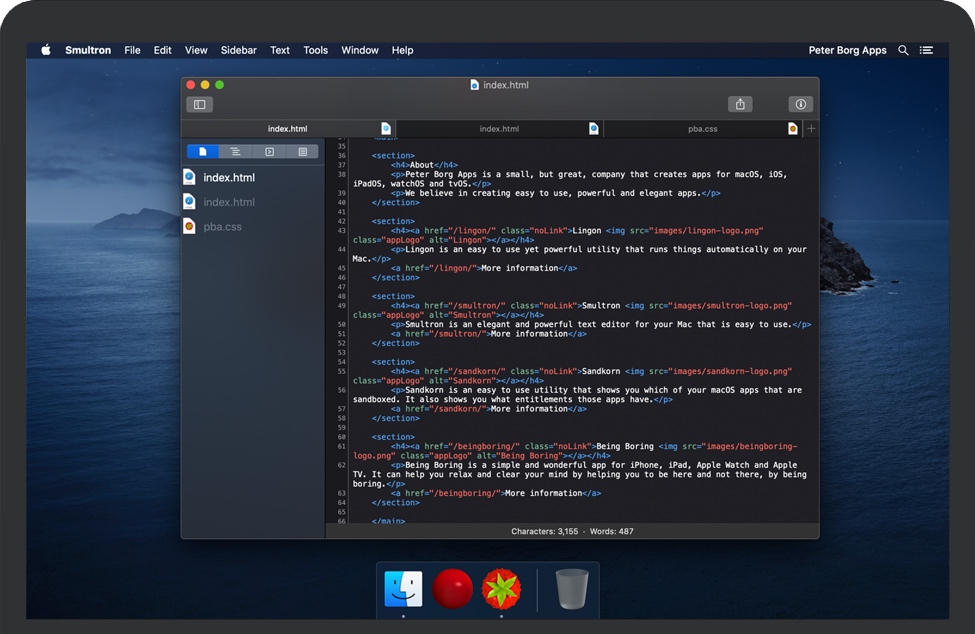Open the Tools menu

coord(315,50)
